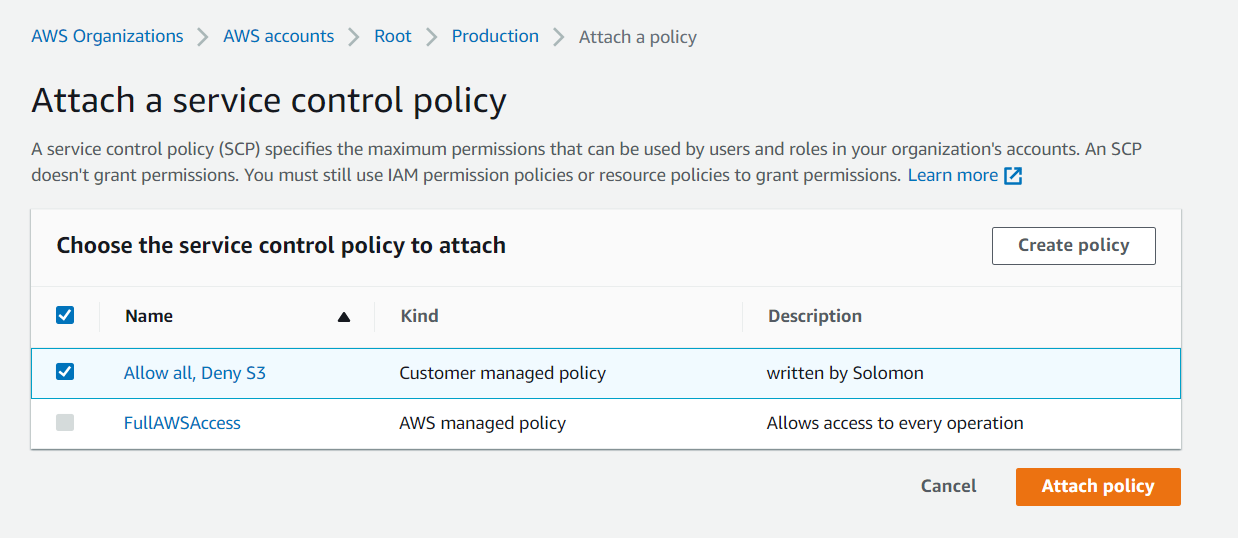This screenshot has width=1238, height=538.
Task: Click the Description column header
Action: pos(815,316)
